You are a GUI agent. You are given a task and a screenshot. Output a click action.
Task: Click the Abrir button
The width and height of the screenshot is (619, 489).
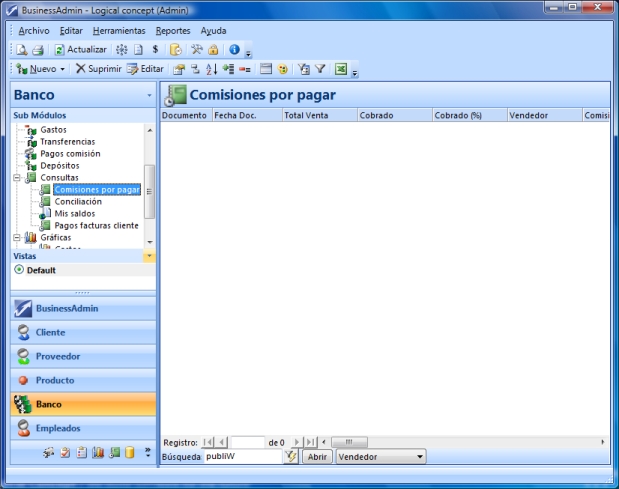[317, 456]
